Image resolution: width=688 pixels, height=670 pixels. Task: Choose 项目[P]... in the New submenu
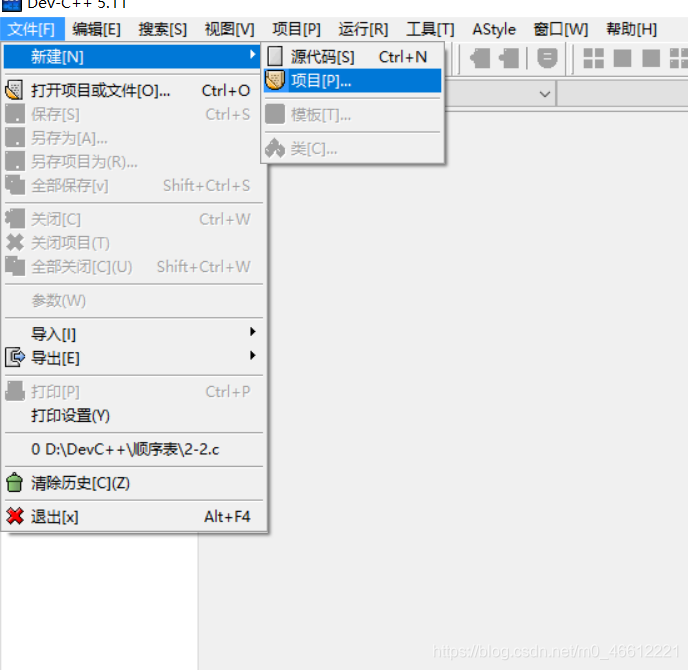point(353,81)
